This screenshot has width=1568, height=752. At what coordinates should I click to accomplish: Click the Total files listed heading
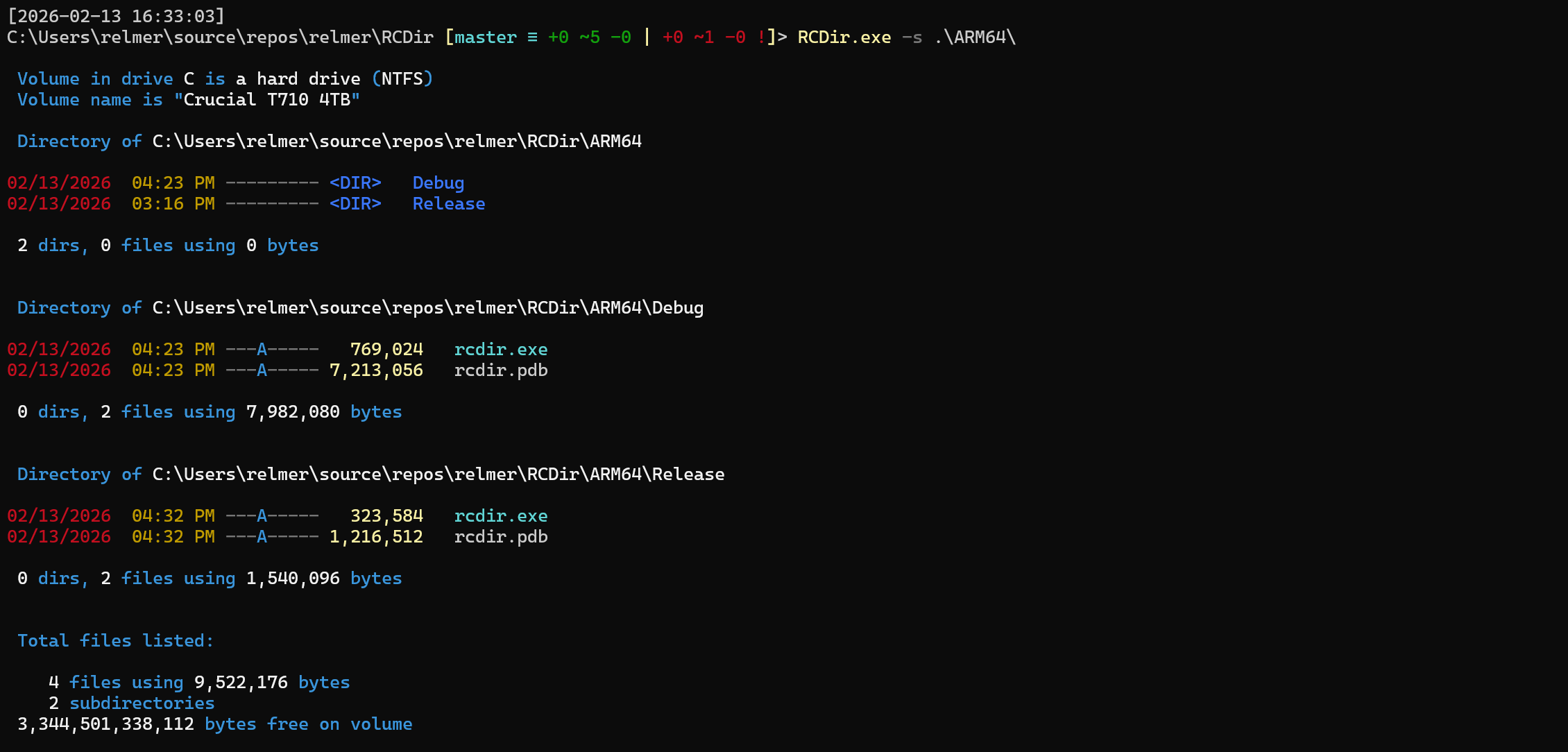click(115, 641)
